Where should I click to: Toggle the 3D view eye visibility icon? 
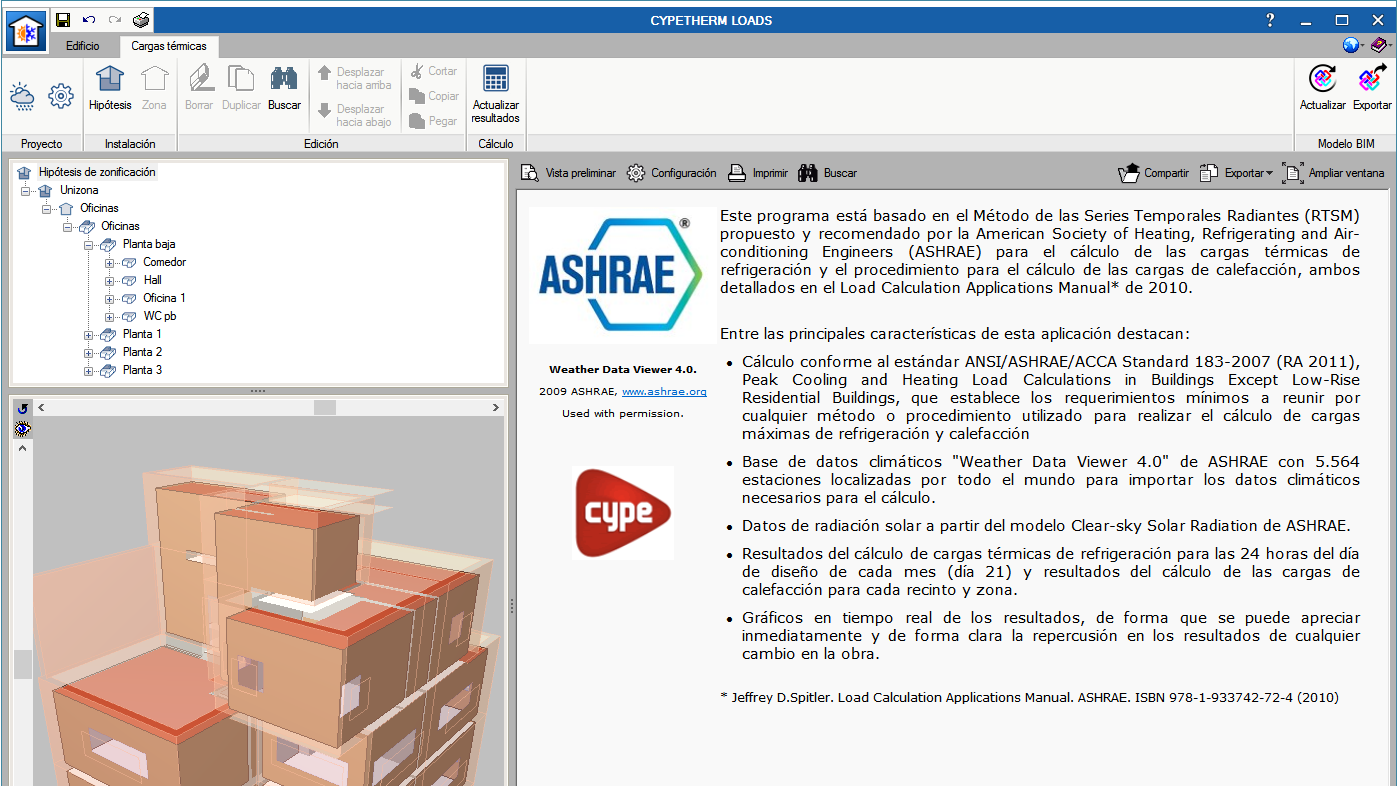point(23,428)
